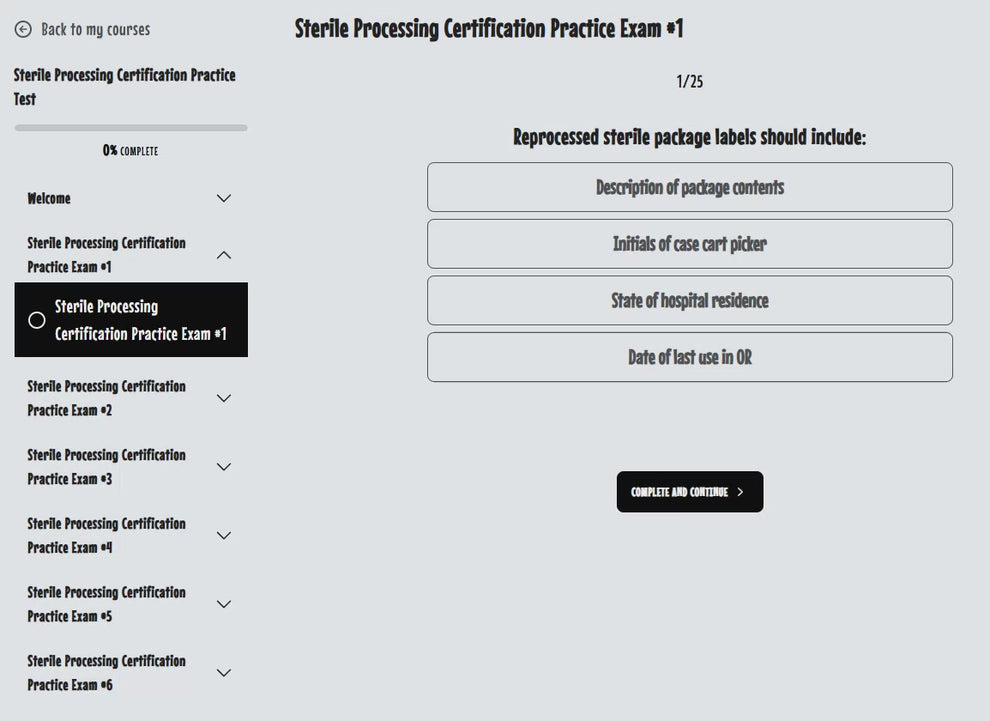
Task: Choose Date of last use in OR
Action: click(689, 357)
